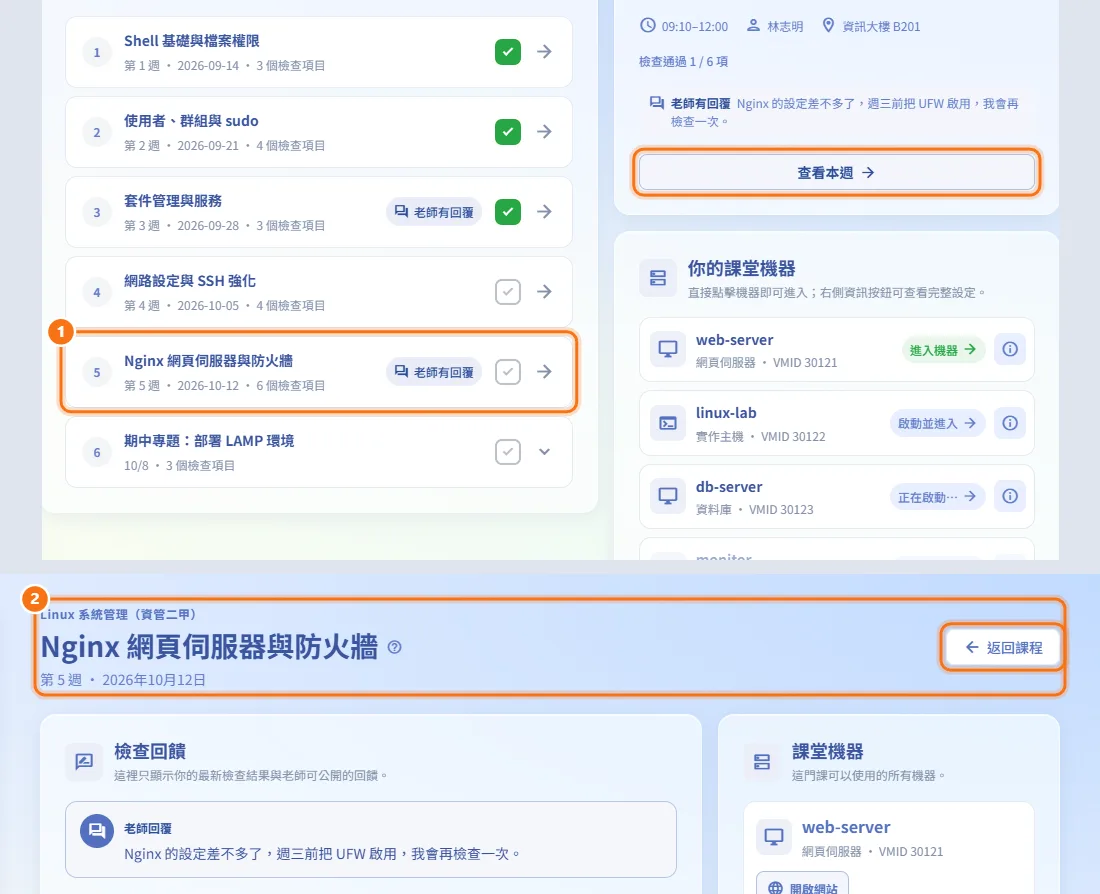
Task: Click the help icon beside the Nginx title
Action: pos(394,647)
